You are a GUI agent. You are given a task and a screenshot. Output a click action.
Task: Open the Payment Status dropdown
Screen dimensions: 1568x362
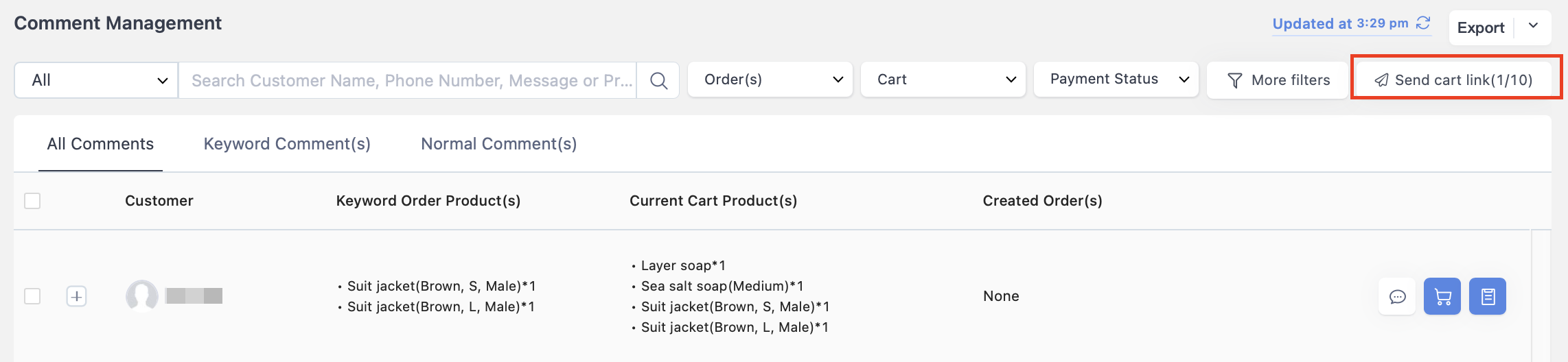[1116, 80]
